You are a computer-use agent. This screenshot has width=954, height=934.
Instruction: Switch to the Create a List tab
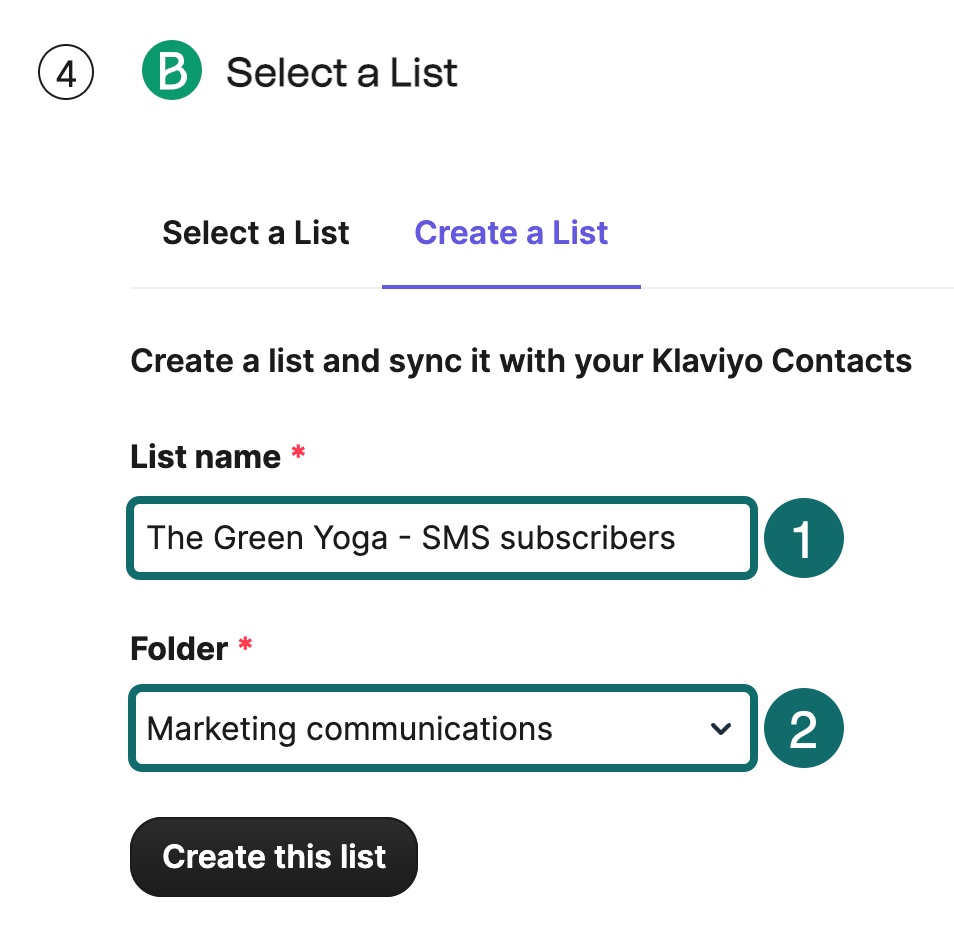click(x=510, y=233)
